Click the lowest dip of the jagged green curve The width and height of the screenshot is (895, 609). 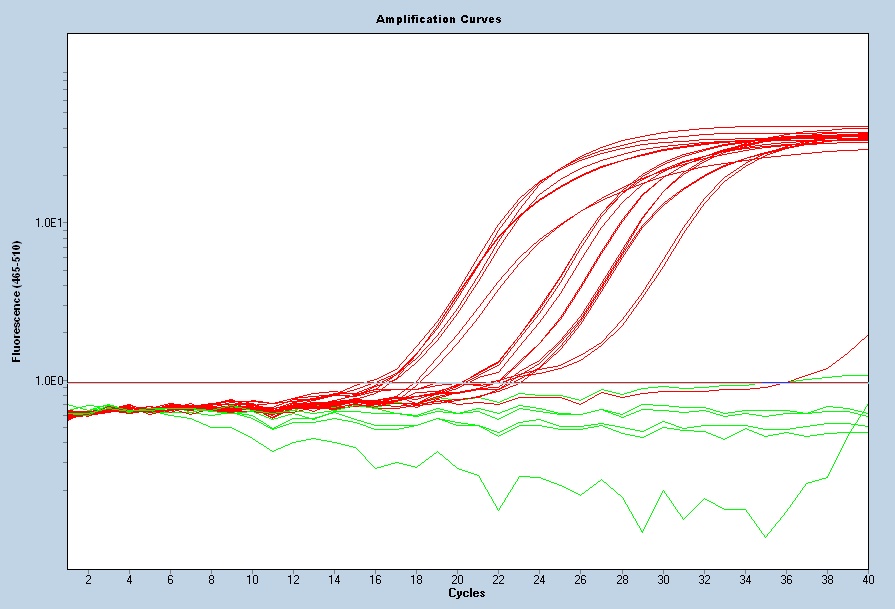click(x=765, y=537)
